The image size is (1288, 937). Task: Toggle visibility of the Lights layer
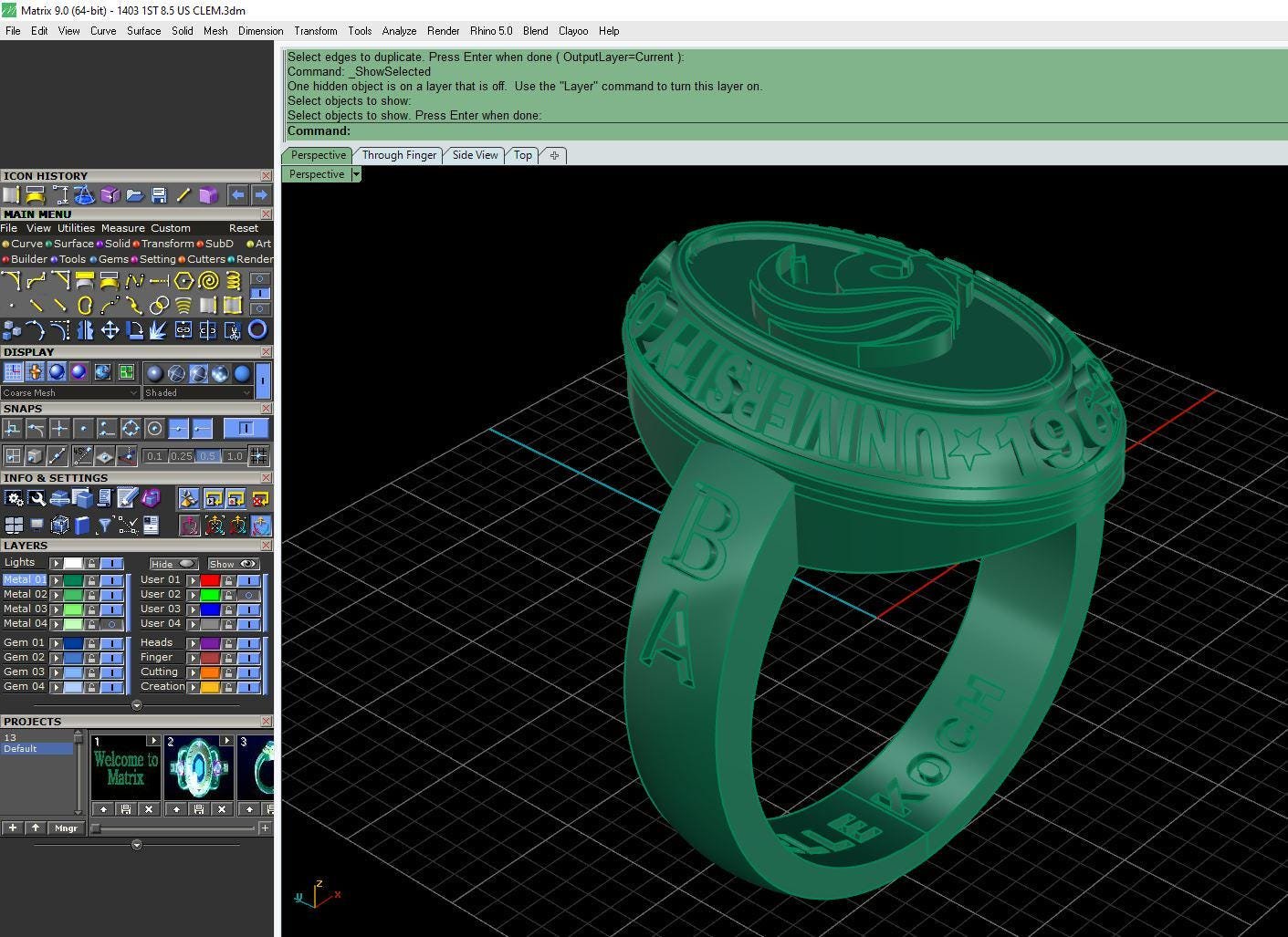111,563
